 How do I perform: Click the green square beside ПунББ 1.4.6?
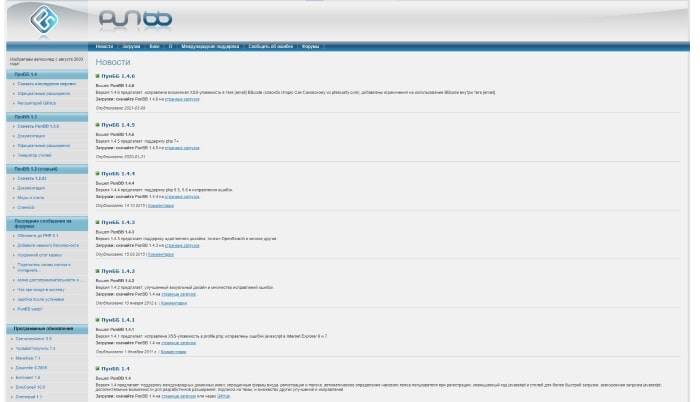click(97, 76)
